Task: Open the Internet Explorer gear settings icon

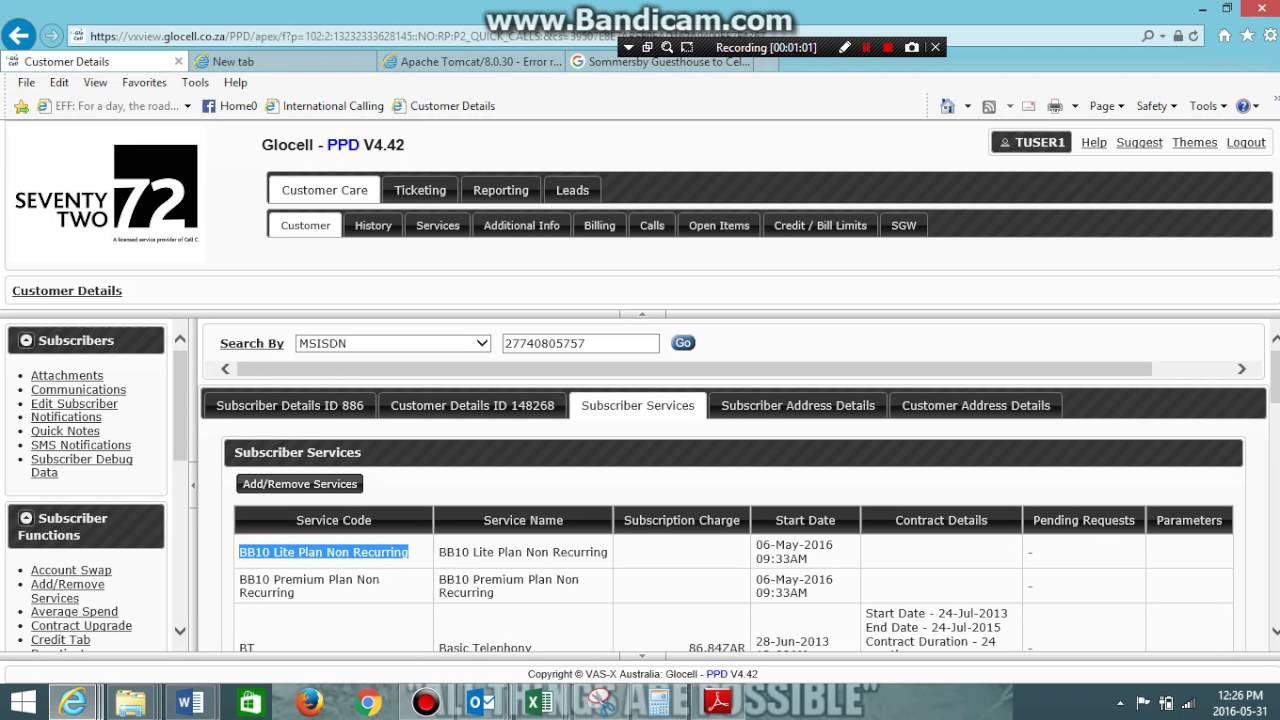Action: 1268,36
